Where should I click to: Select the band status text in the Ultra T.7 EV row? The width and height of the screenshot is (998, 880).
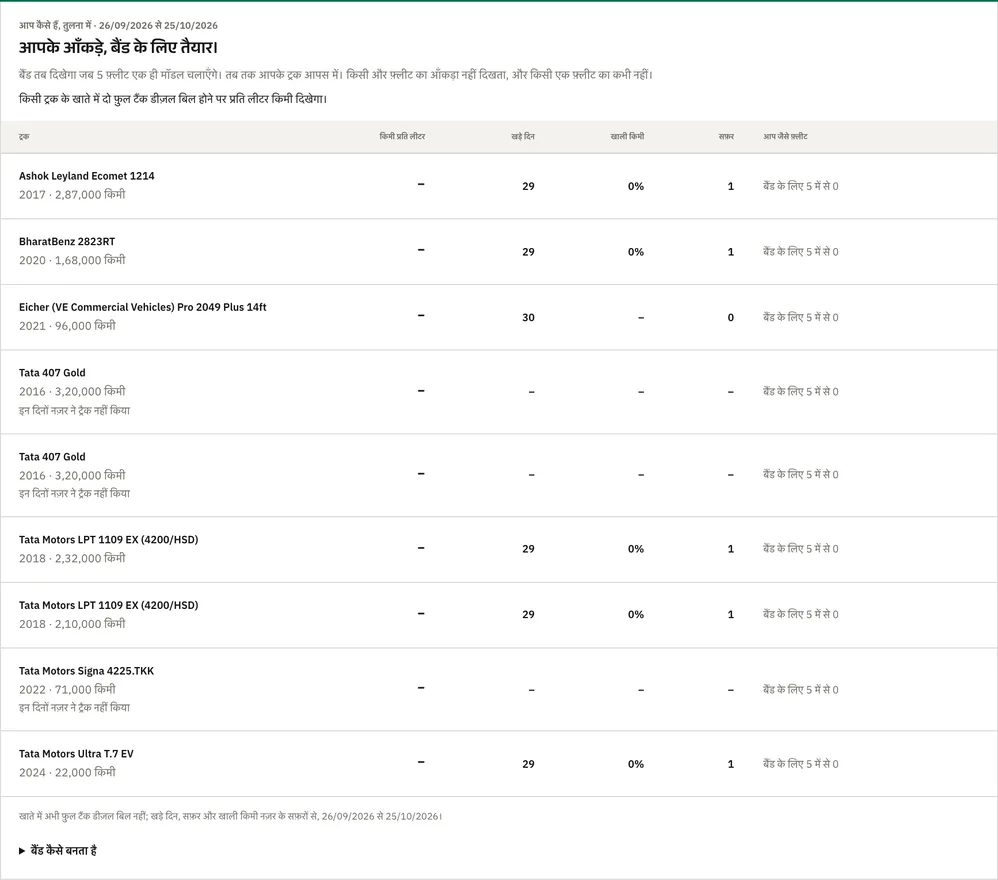click(801, 764)
